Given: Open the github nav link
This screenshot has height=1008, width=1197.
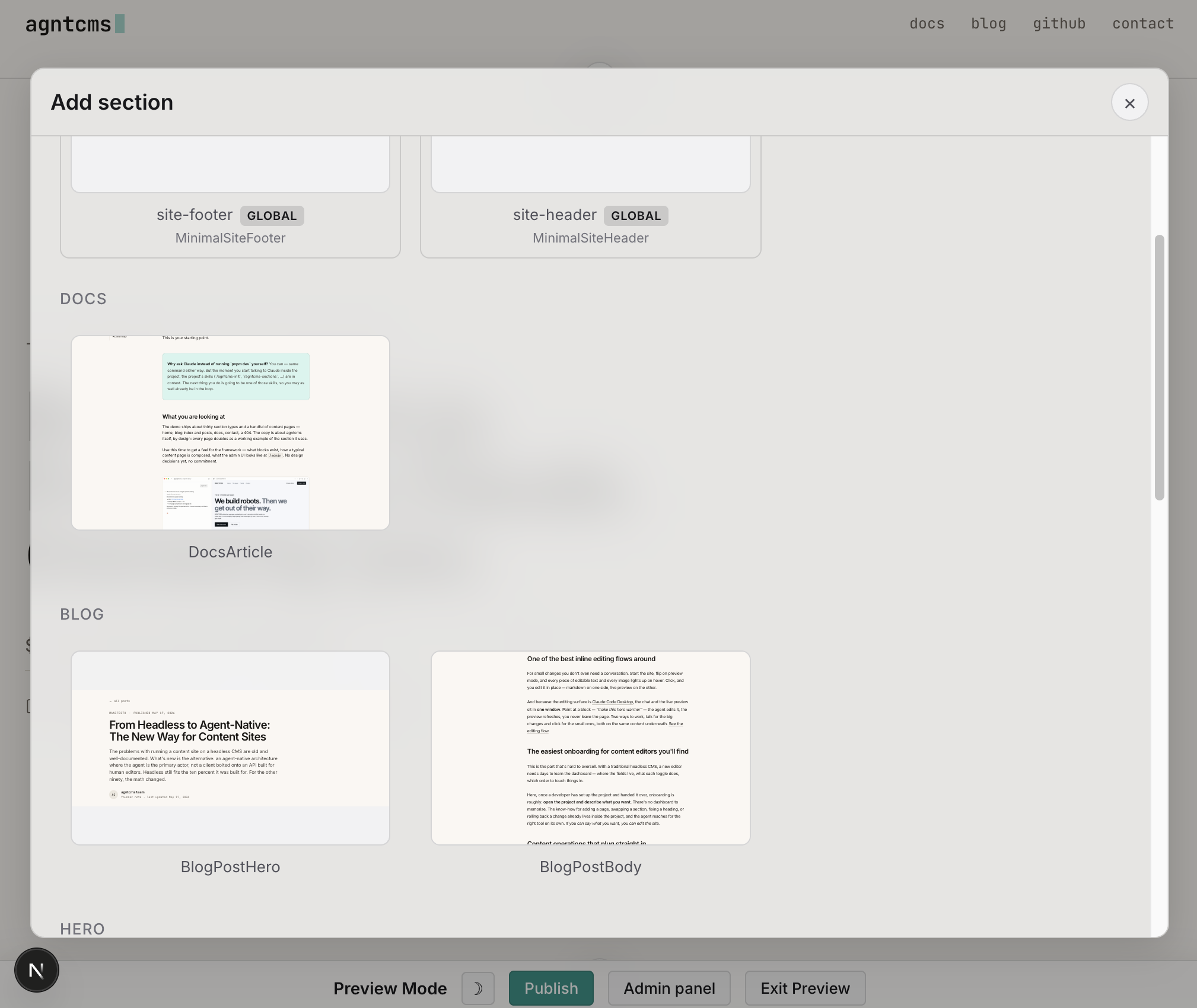Looking at the screenshot, I should [x=1059, y=24].
